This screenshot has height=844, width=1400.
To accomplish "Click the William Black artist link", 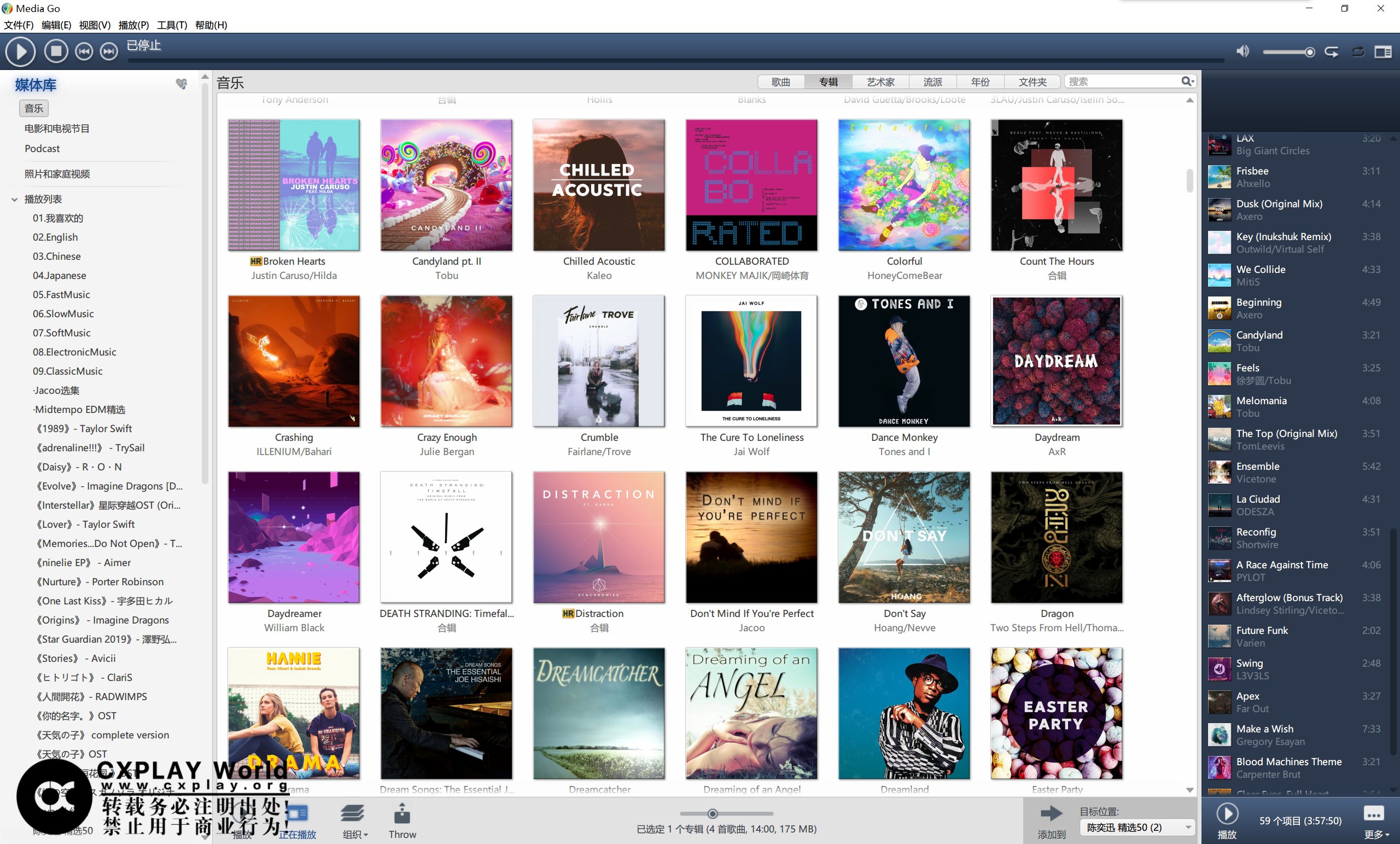I will coord(294,627).
